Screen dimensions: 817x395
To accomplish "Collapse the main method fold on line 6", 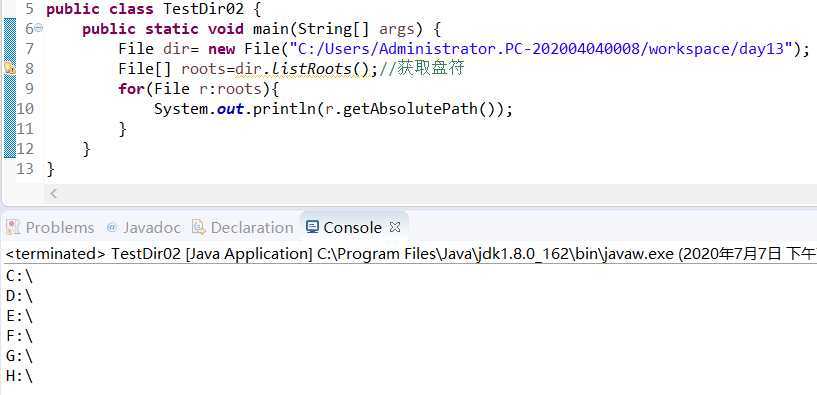I will click(x=38, y=29).
